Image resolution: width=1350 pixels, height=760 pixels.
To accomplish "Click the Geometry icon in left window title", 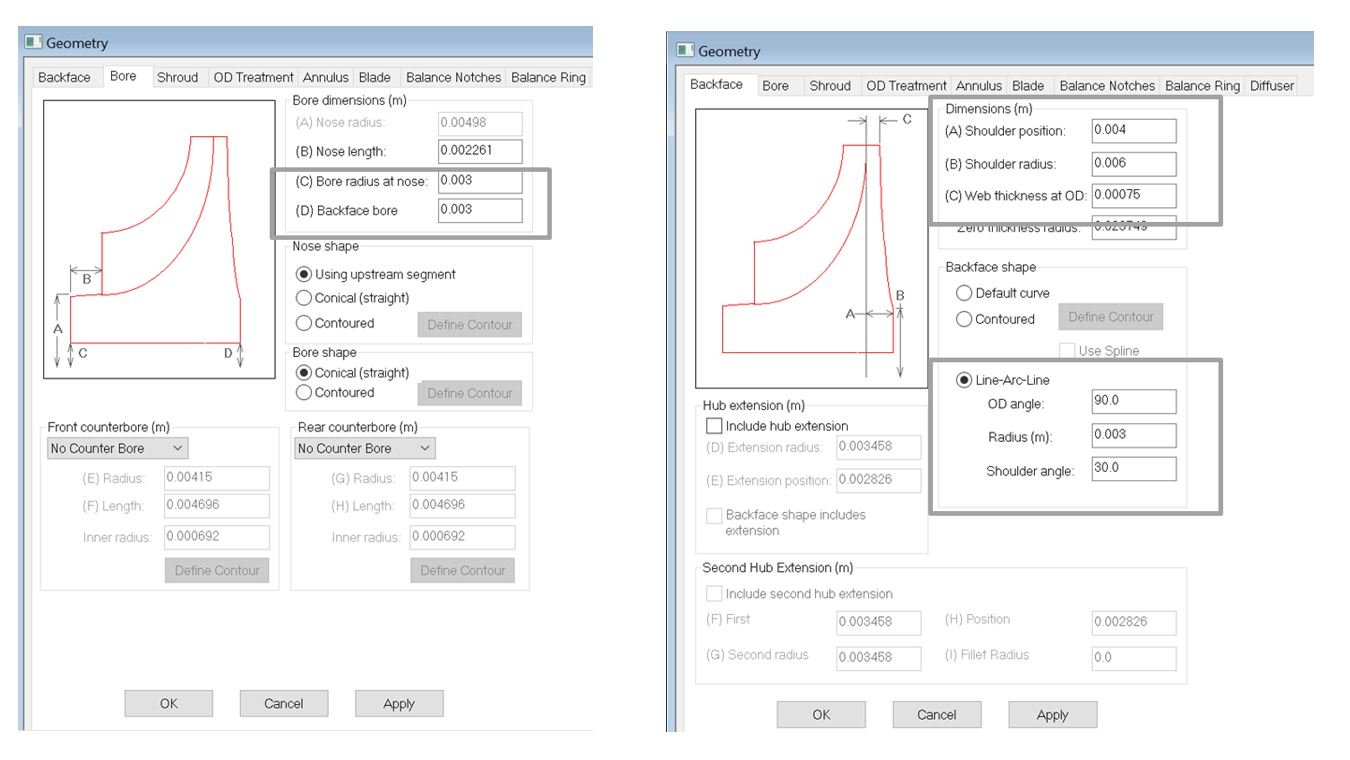I will click(x=33, y=43).
